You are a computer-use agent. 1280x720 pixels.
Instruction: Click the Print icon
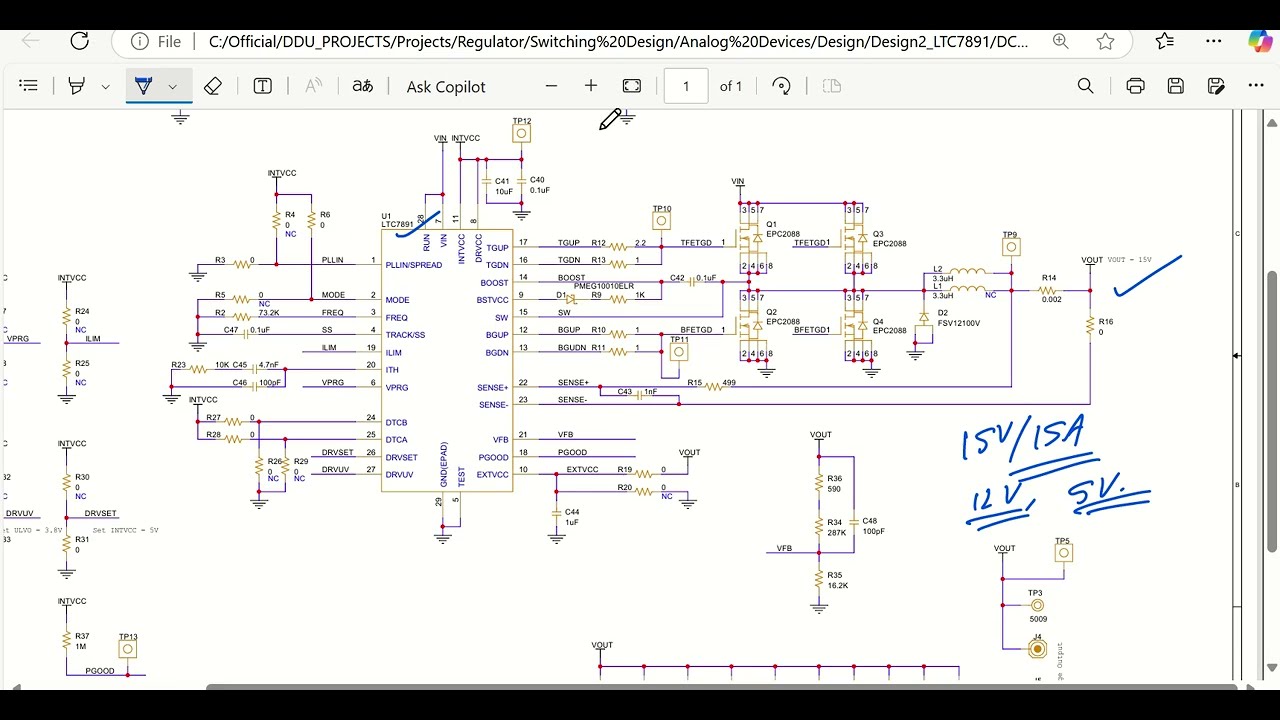tap(1135, 86)
